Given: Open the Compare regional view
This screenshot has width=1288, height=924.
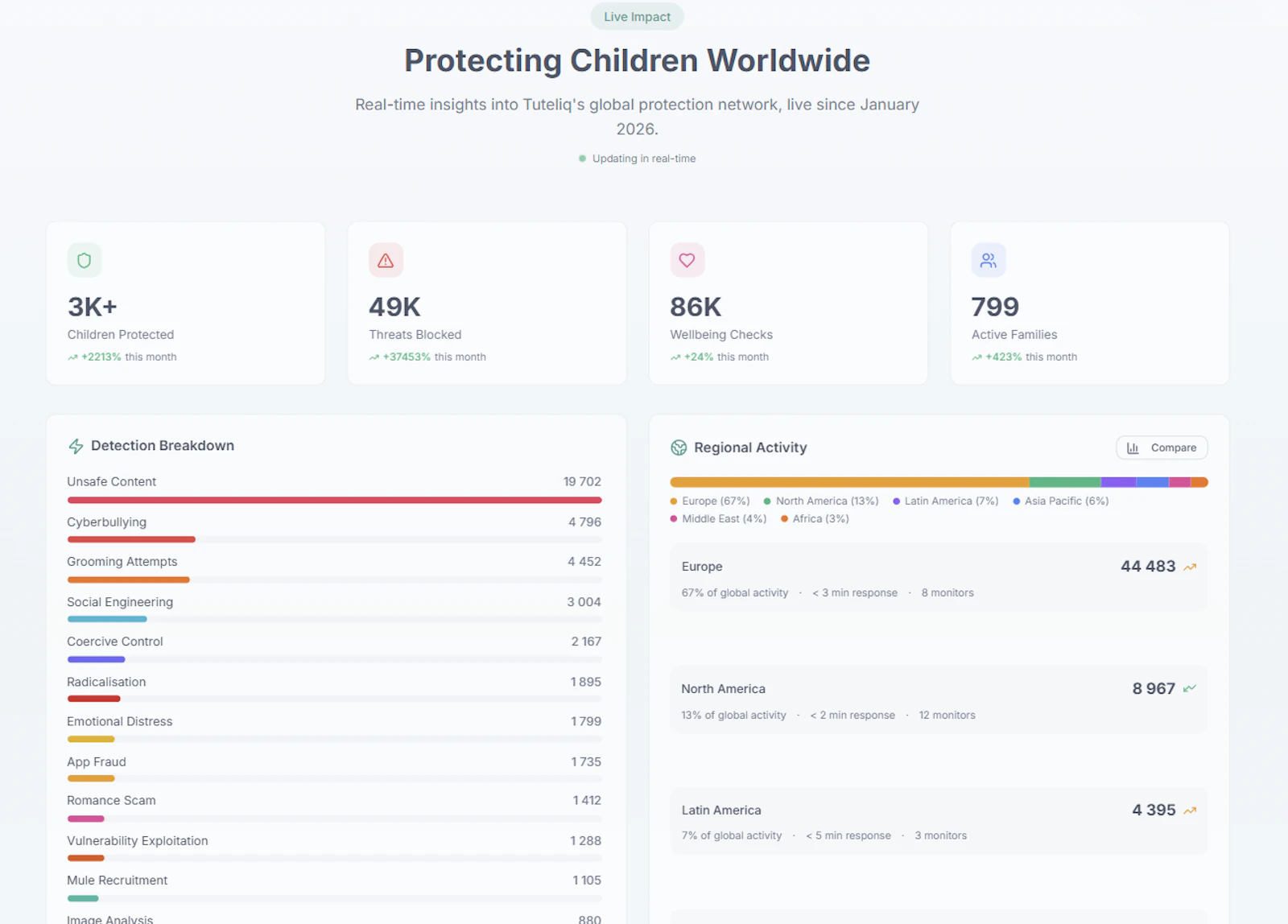Looking at the screenshot, I should tap(1162, 448).
